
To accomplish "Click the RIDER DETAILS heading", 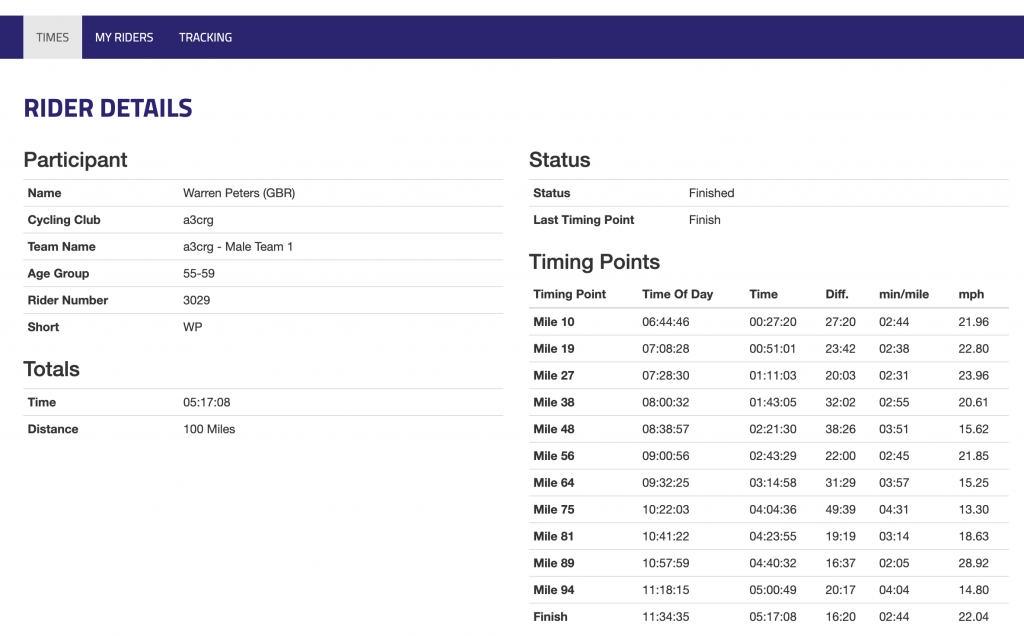I will (108, 108).
